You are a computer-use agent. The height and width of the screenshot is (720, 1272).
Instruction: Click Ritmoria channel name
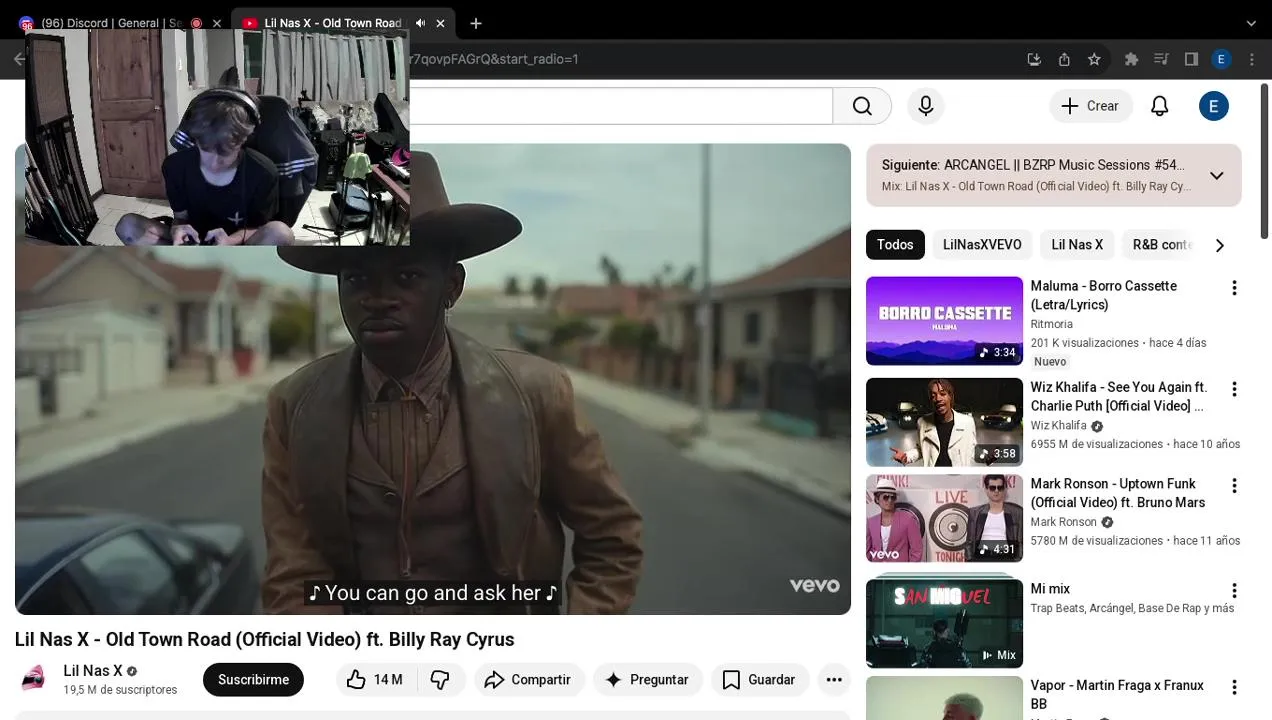(x=1051, y=324)
